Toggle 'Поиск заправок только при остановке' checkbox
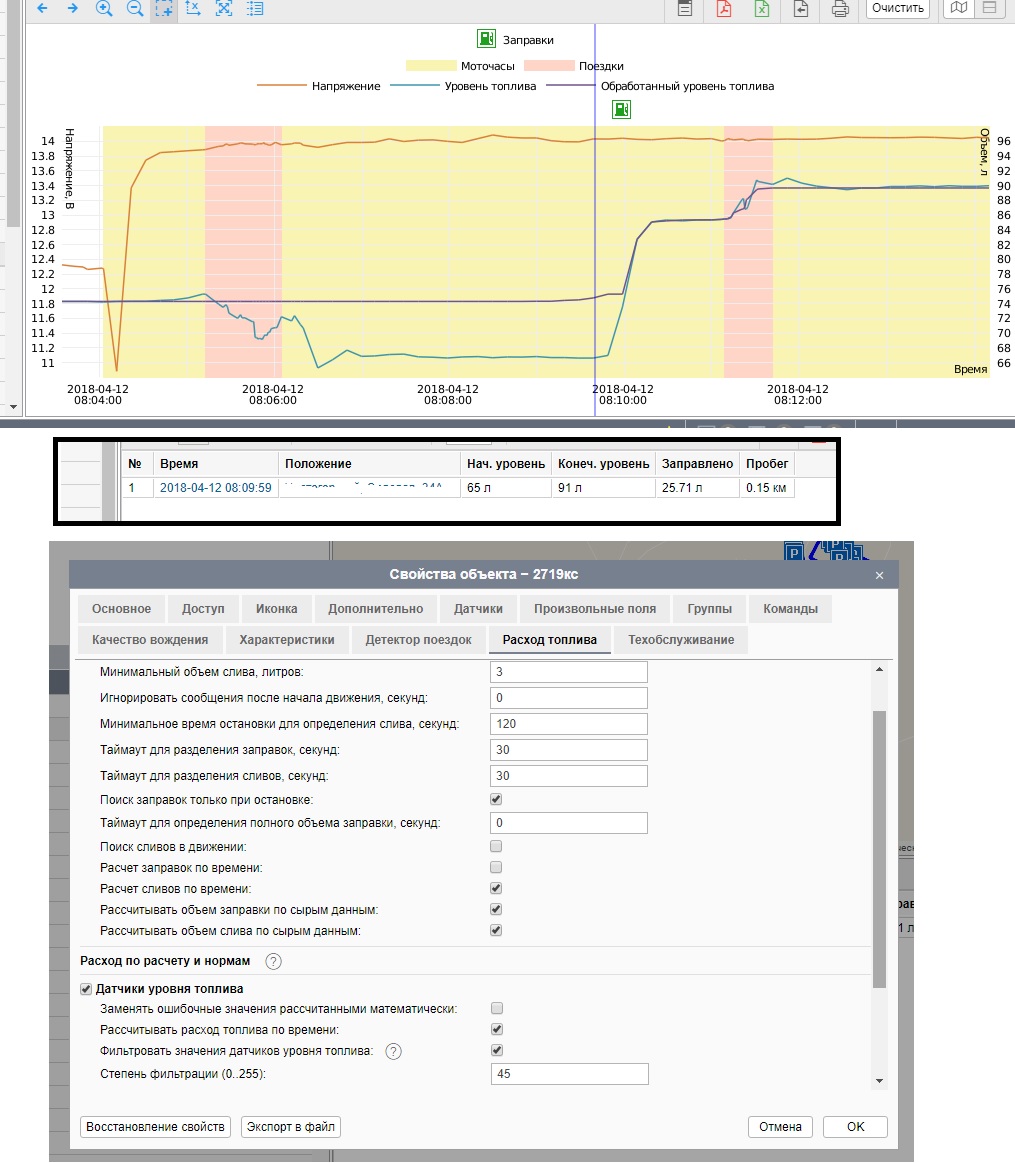Image resolution: width=1015 pixels, height=1163 pixels. click(x=496, y=800)
